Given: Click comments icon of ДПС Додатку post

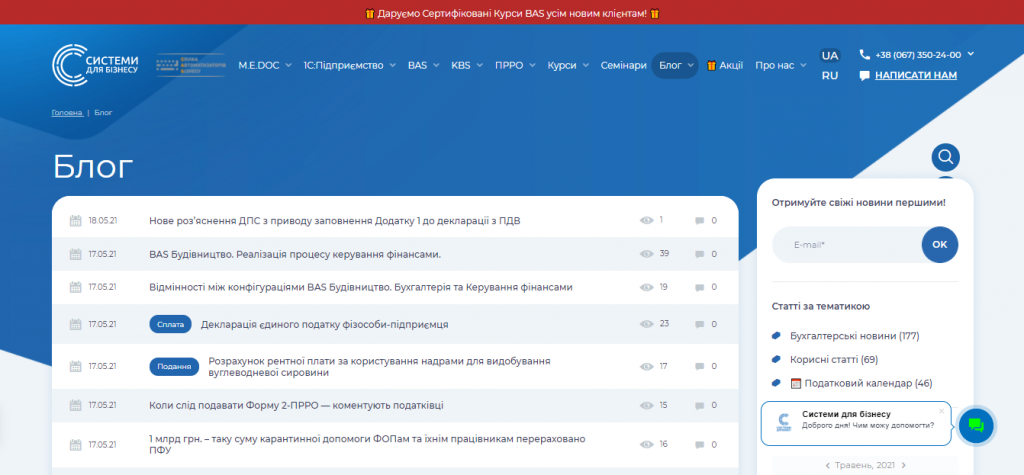Looking at the screenshot, I should pos(699,221).
